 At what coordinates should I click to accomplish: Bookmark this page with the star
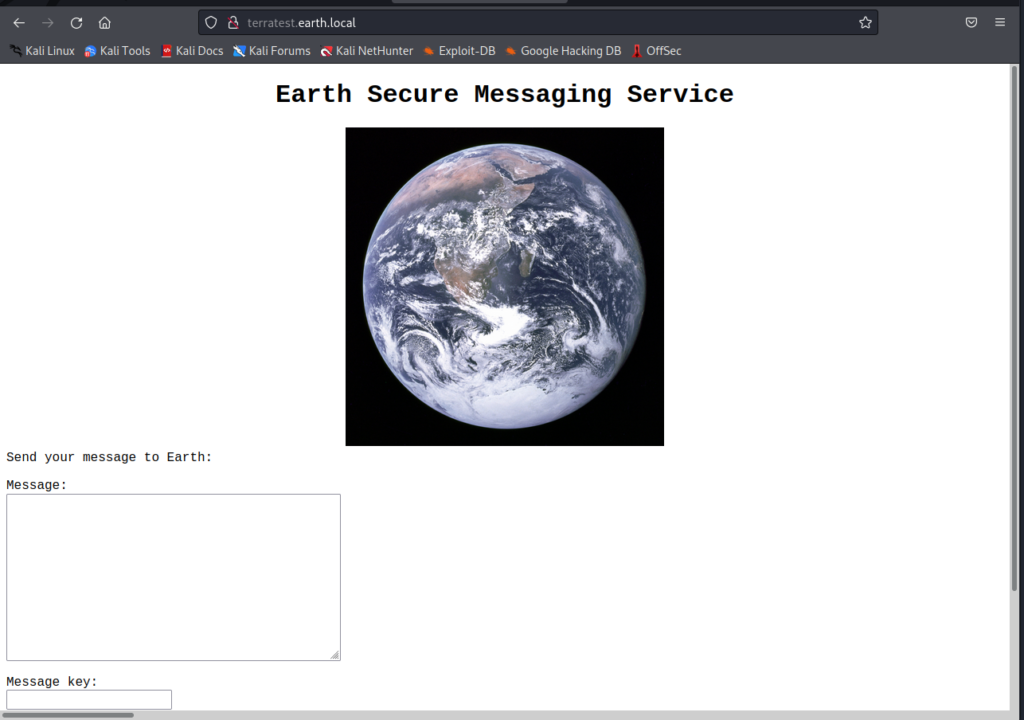click(x=865, y=23)
